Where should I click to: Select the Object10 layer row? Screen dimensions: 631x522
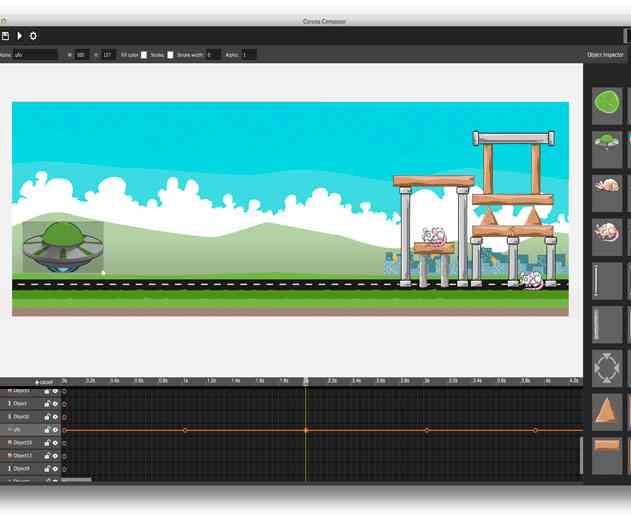tap(30, 443)
